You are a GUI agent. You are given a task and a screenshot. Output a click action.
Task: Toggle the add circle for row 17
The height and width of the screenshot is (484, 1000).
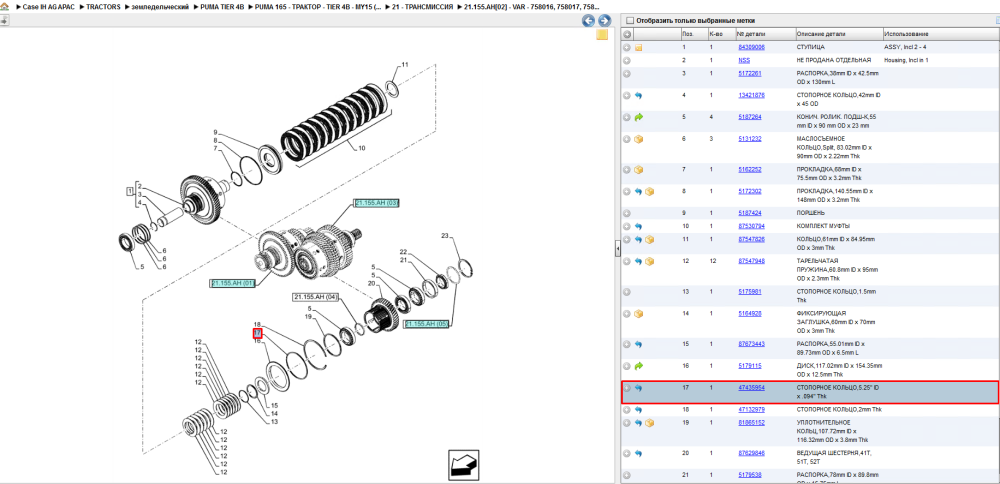tap(627, 388)
